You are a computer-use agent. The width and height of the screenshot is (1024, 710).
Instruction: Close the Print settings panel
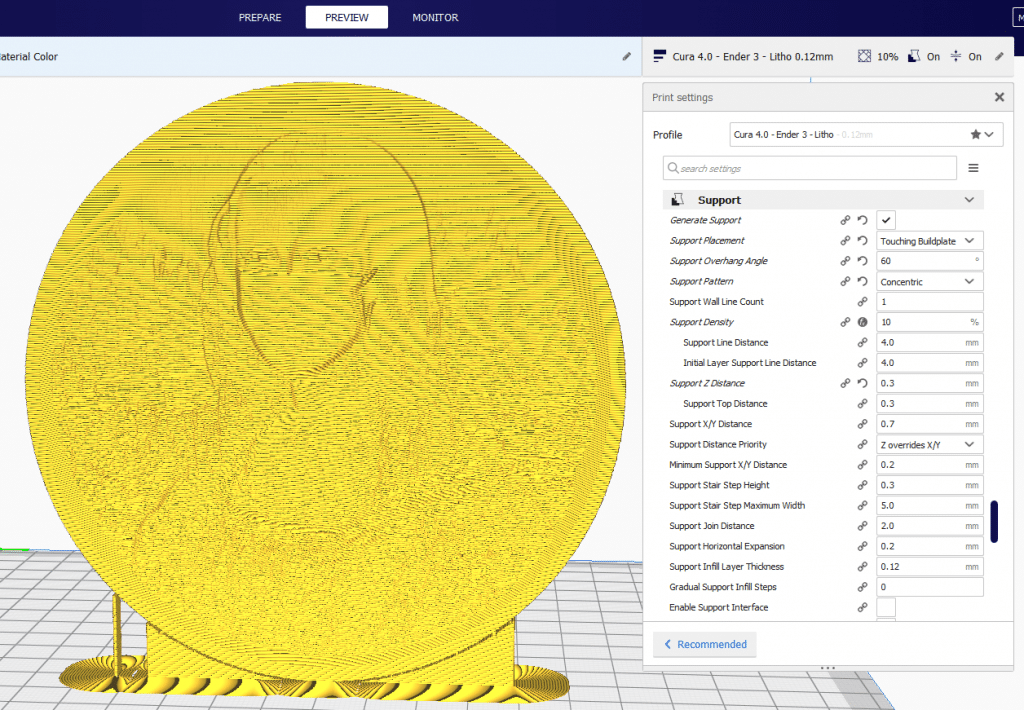999,96
